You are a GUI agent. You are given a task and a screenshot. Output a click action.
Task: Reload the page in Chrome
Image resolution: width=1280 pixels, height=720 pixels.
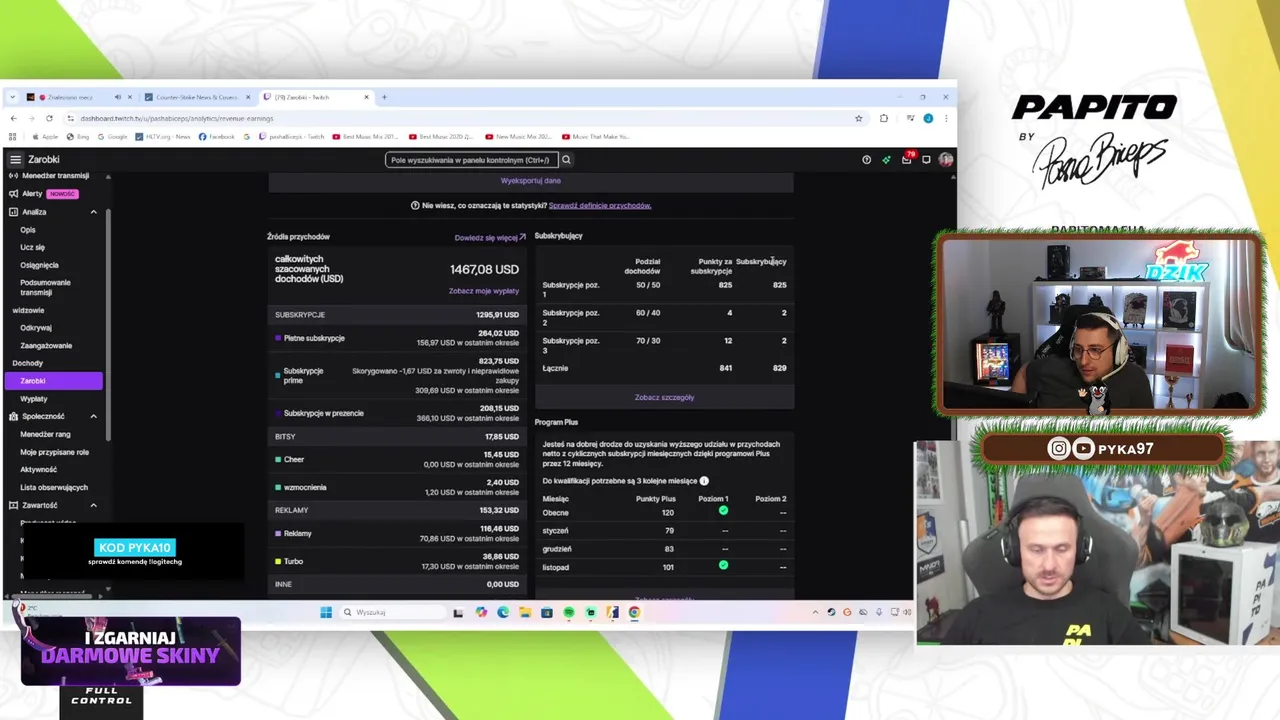49,118
